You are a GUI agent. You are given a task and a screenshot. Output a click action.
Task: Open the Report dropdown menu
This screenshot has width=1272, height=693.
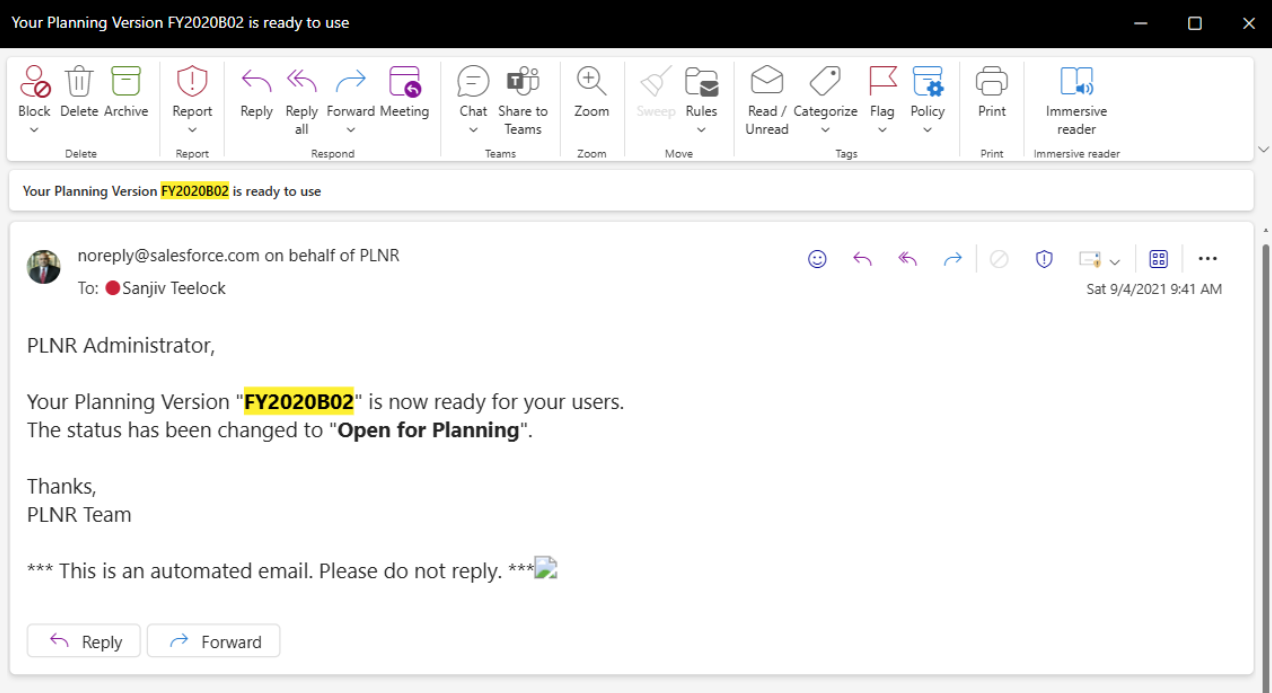(x=192, y=130)
